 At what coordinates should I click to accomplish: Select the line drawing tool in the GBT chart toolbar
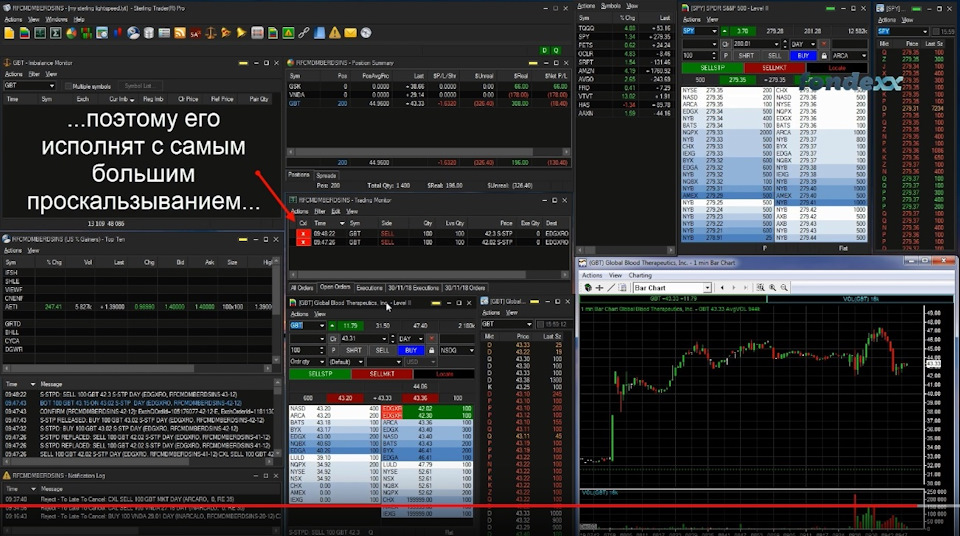(611, 287)
